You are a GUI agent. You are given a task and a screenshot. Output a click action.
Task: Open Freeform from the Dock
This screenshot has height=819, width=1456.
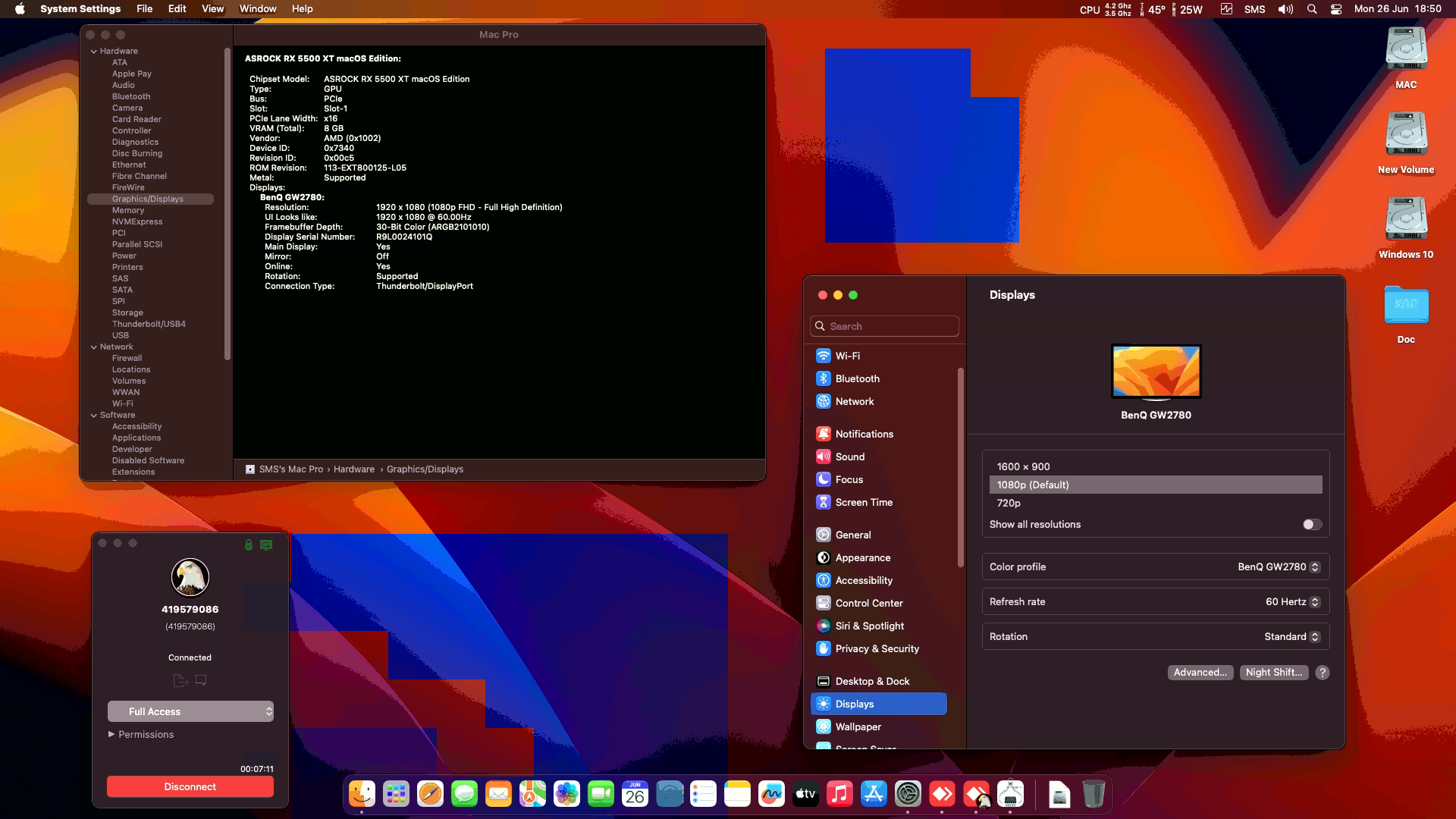(x=771, y=794)
